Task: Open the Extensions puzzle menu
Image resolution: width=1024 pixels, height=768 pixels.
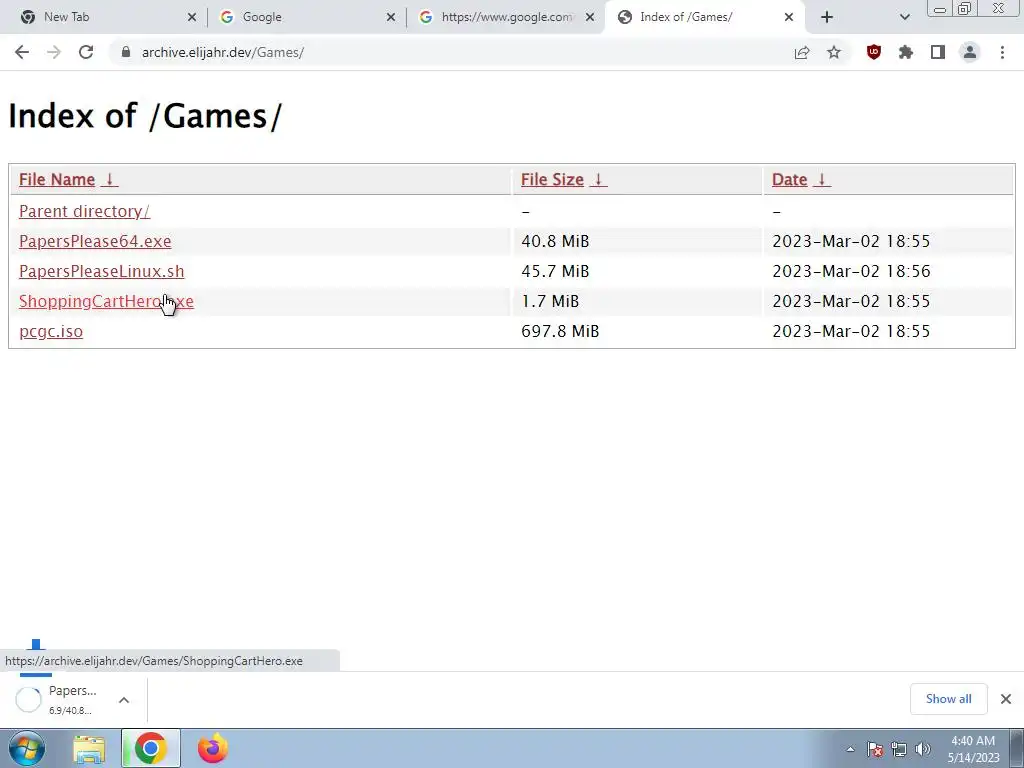Action: (x=906, y=52)
